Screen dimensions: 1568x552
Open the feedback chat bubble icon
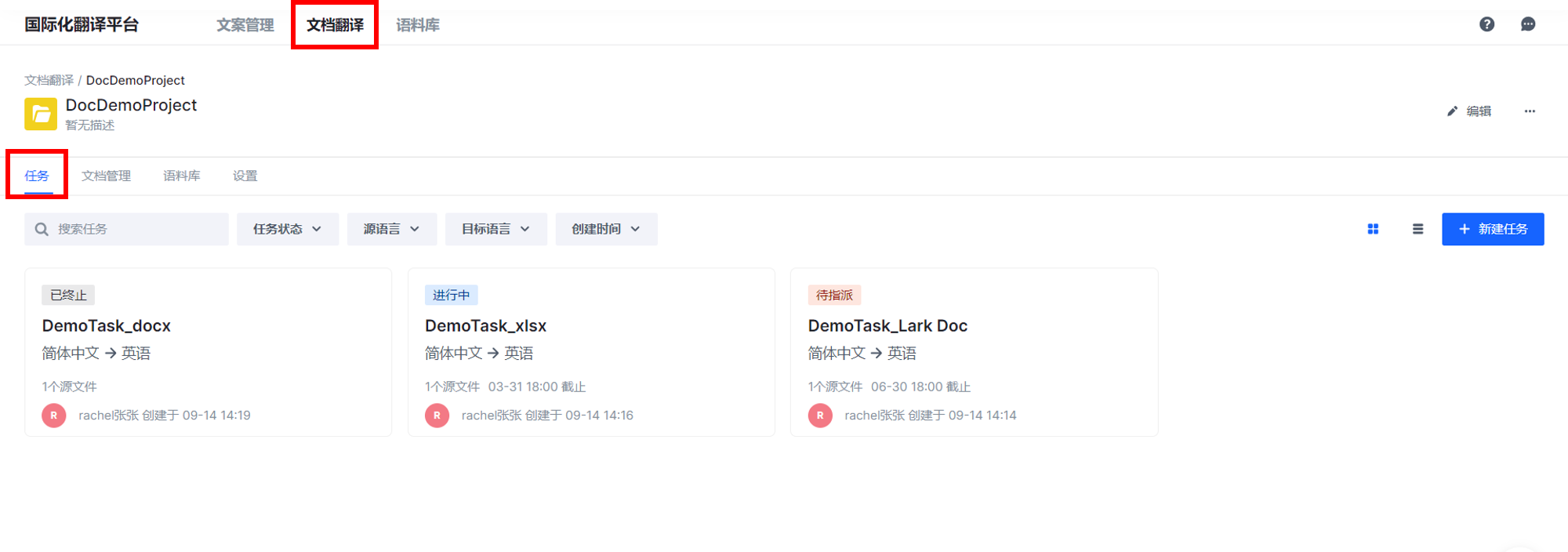click(1528, 24)
